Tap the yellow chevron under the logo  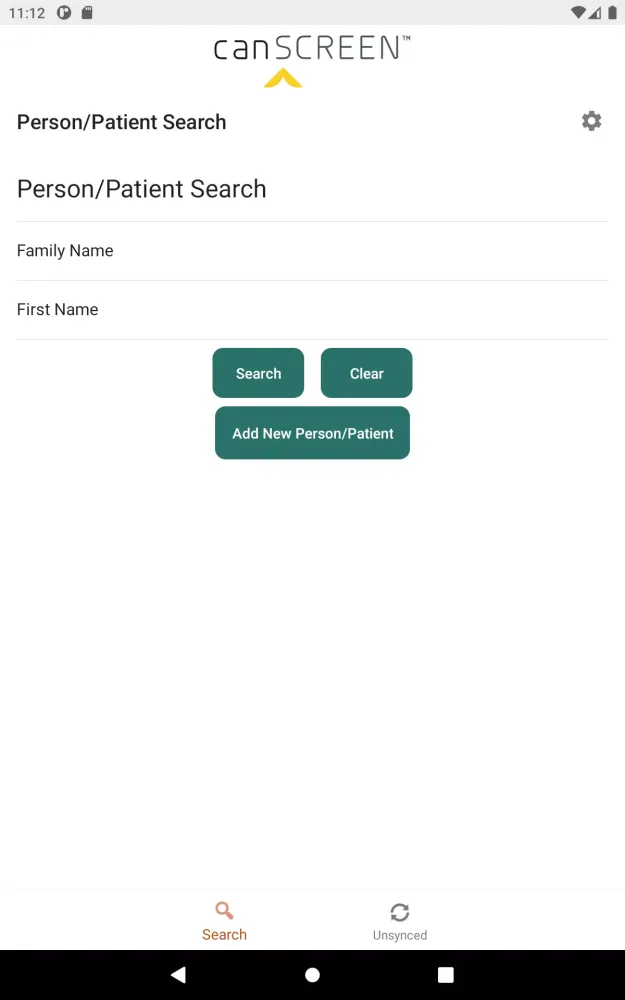[x=281, y=77]
